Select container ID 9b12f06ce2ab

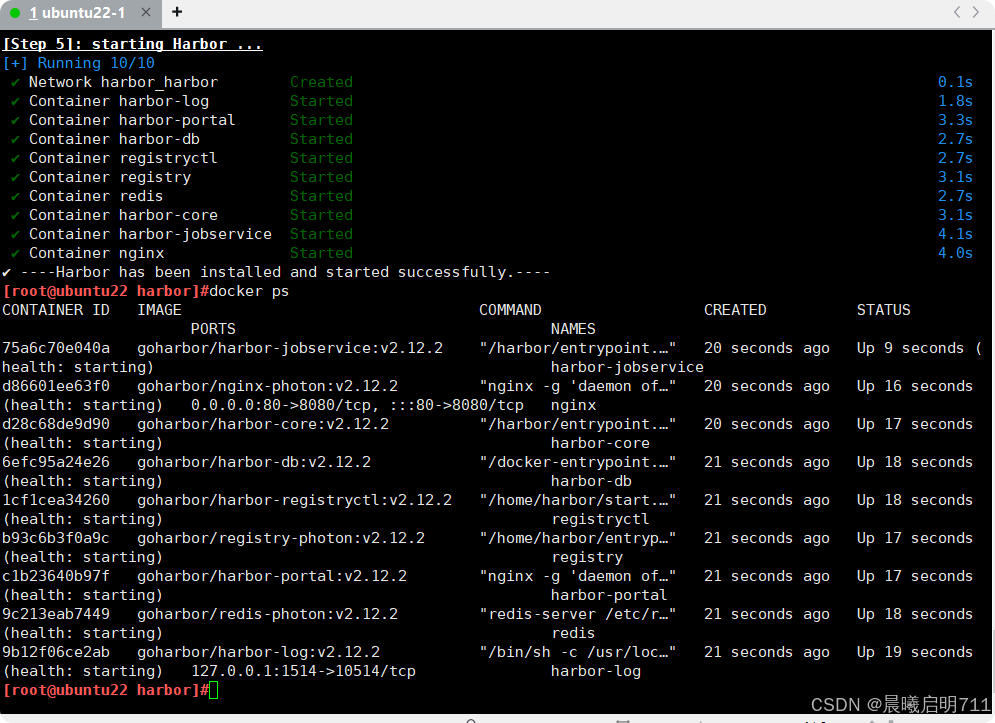pyautogui.click(x=56, y=653)
